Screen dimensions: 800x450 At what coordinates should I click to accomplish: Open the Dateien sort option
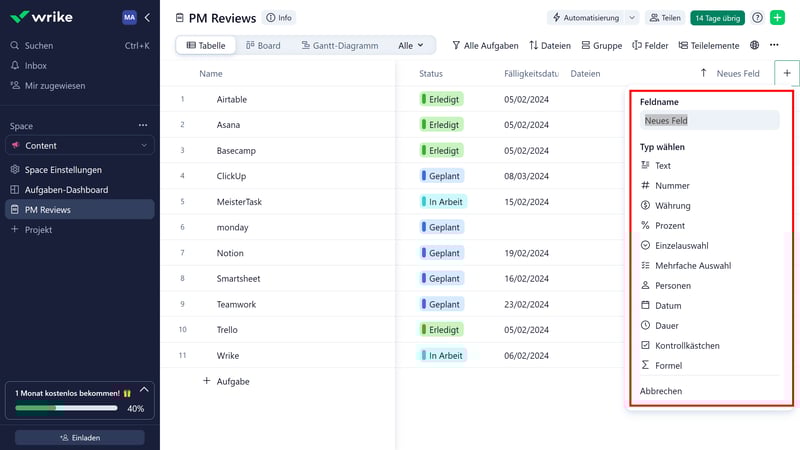click(x=550, y=45)
